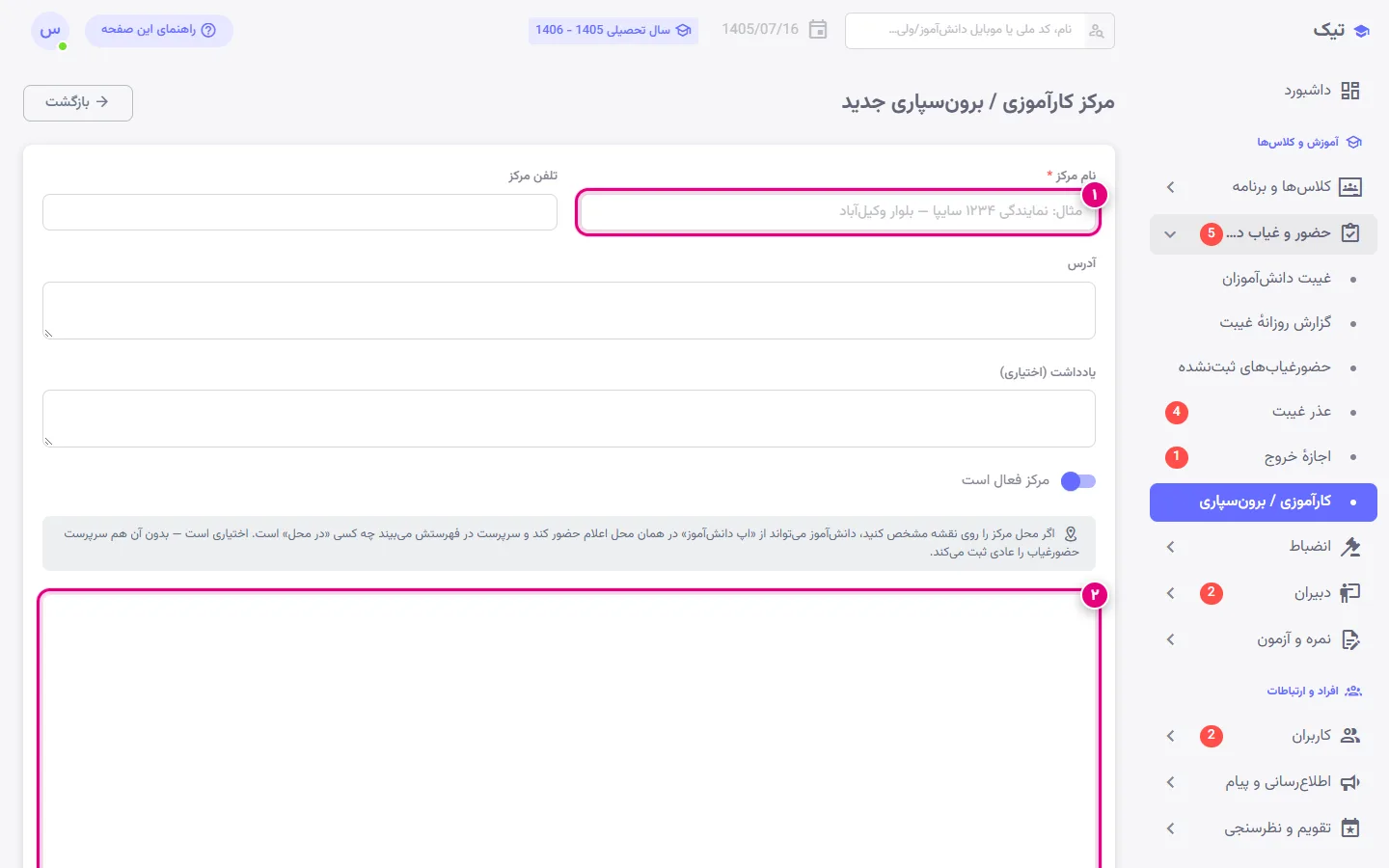The width and height of the screenshot is (1389, 868).
Task: Click the 1405/07/16 date text
Action: point(760,30)
